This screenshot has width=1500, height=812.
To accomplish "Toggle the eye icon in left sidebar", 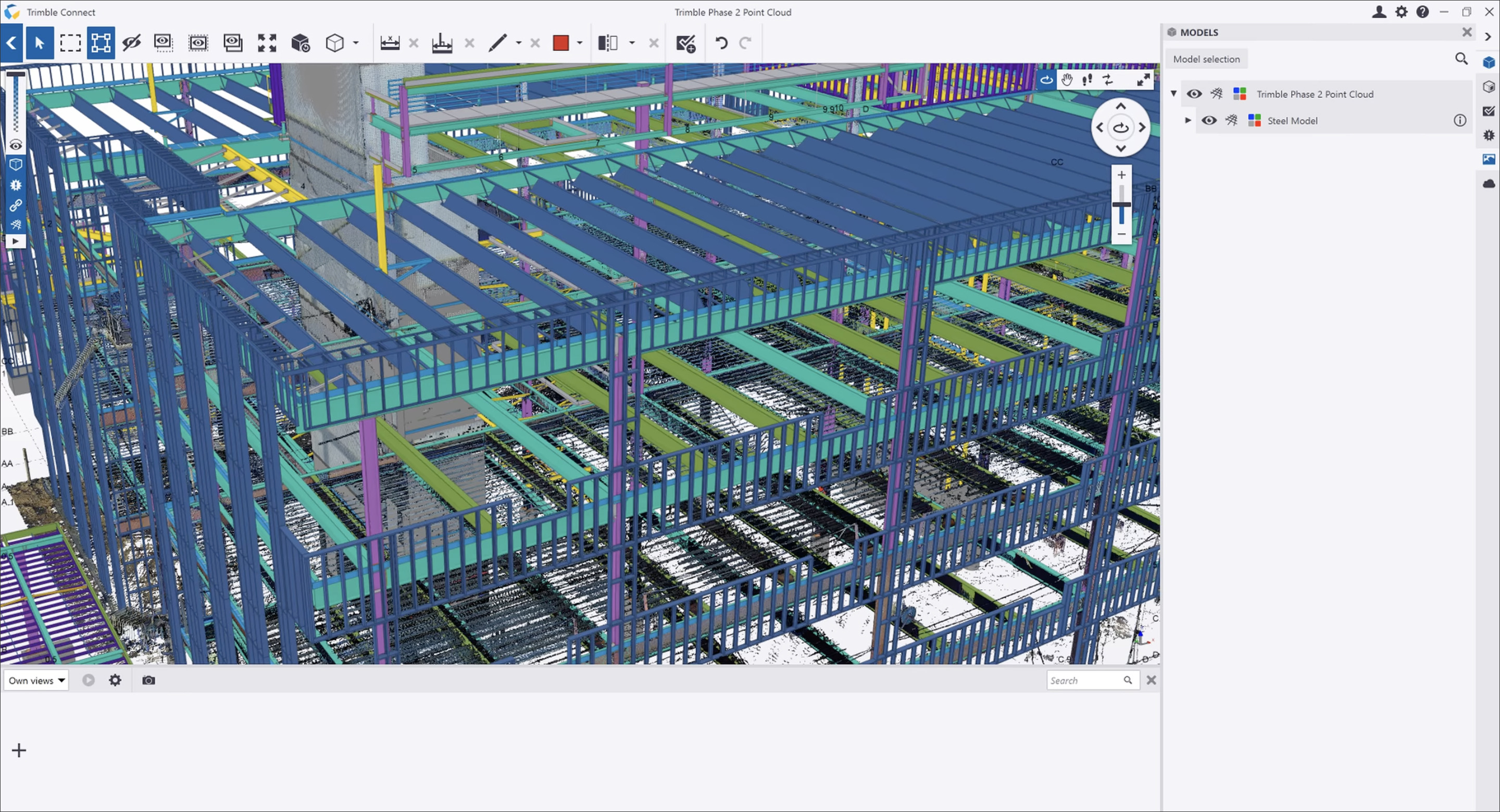I will click(16, 145).
